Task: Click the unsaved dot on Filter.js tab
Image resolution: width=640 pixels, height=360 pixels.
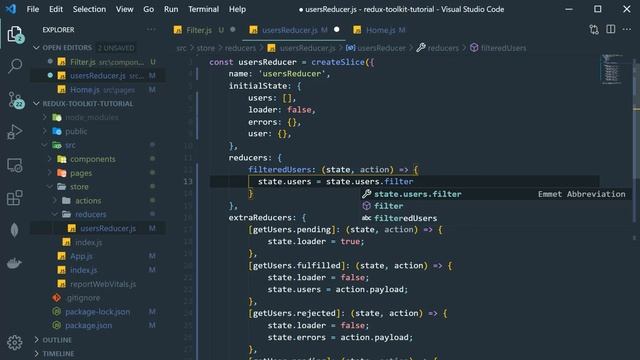Action: tap(233, 29)
